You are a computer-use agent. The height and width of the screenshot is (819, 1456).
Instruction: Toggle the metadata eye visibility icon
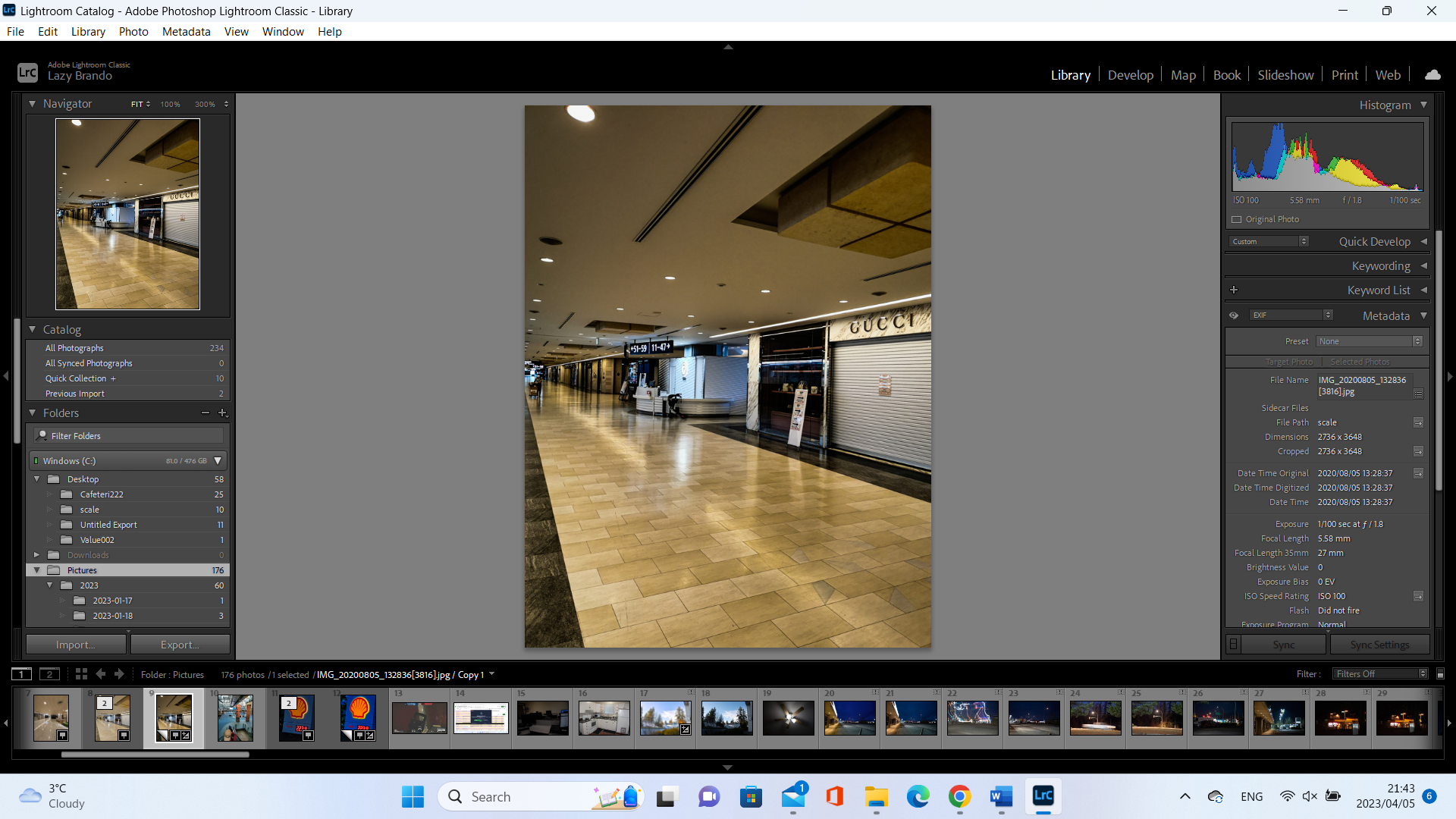[x=1234, y=315]
